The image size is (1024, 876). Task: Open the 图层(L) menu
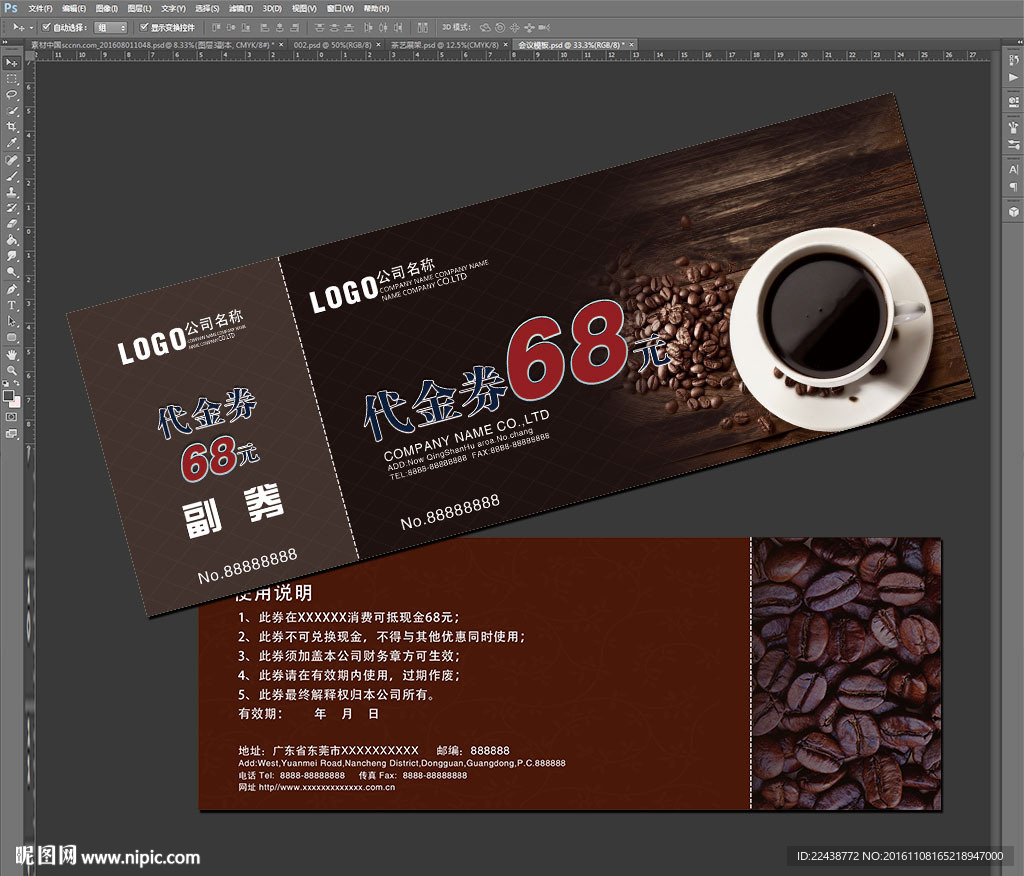pyautogui.click(x=139, y=8)
